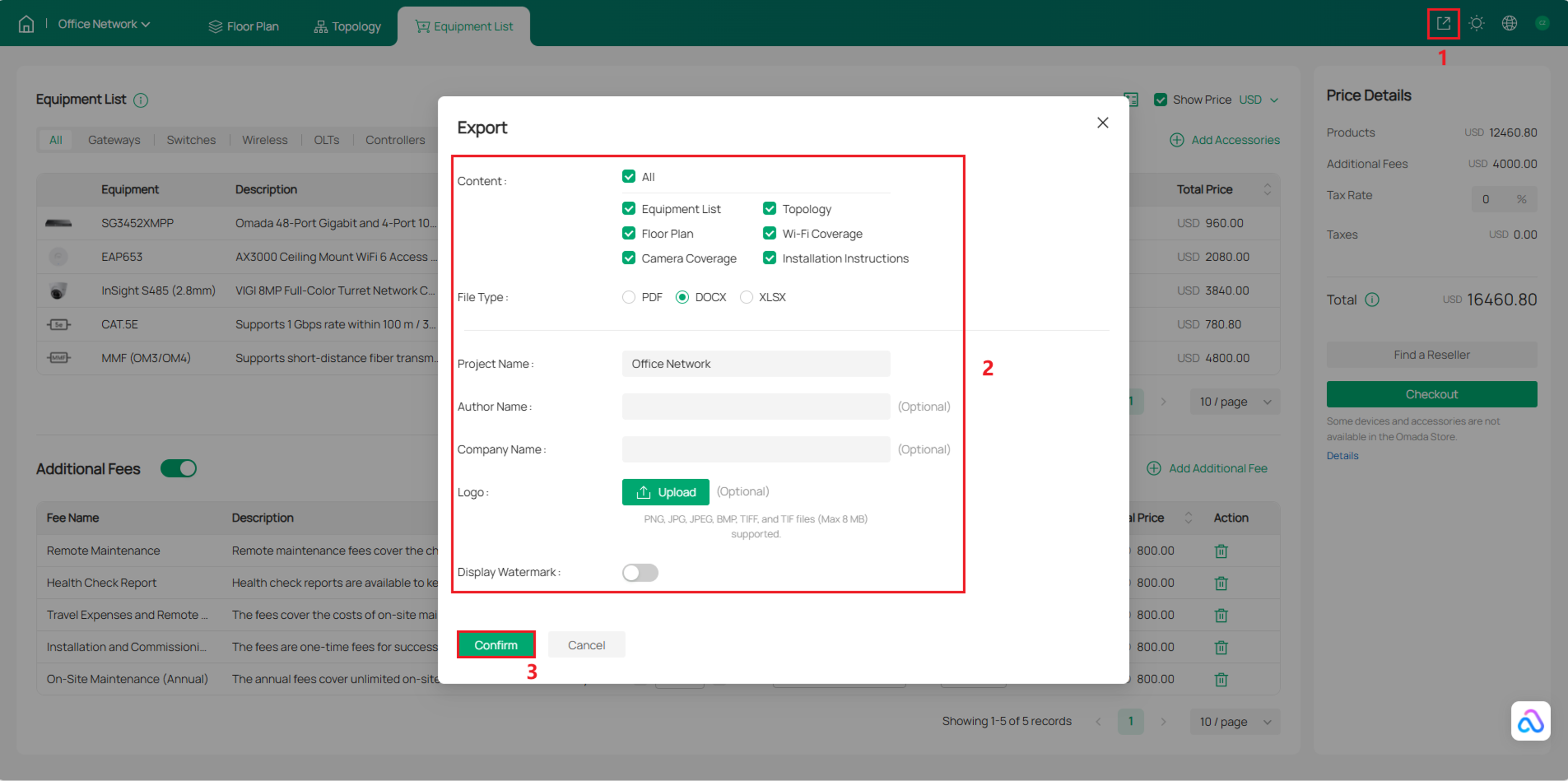Open the USD currency dropdown
1568x781 pixels.
(1258, 100)
